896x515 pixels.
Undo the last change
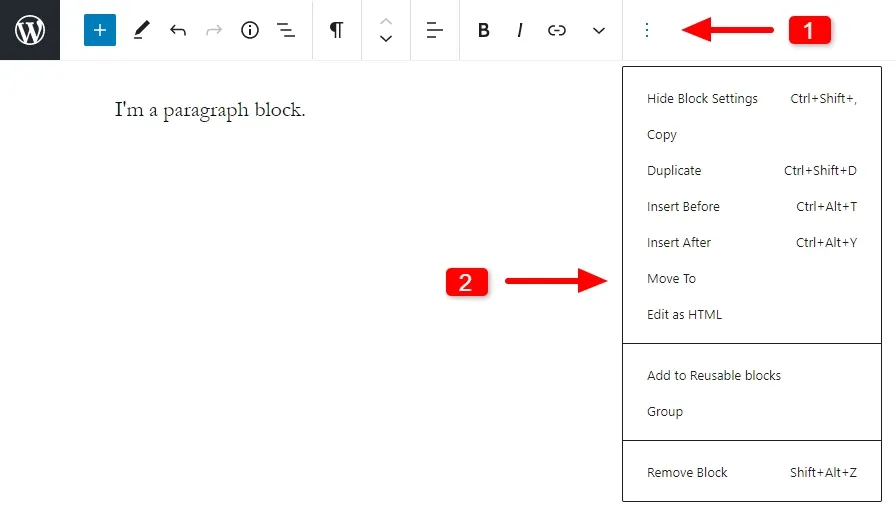click(178, 30)
